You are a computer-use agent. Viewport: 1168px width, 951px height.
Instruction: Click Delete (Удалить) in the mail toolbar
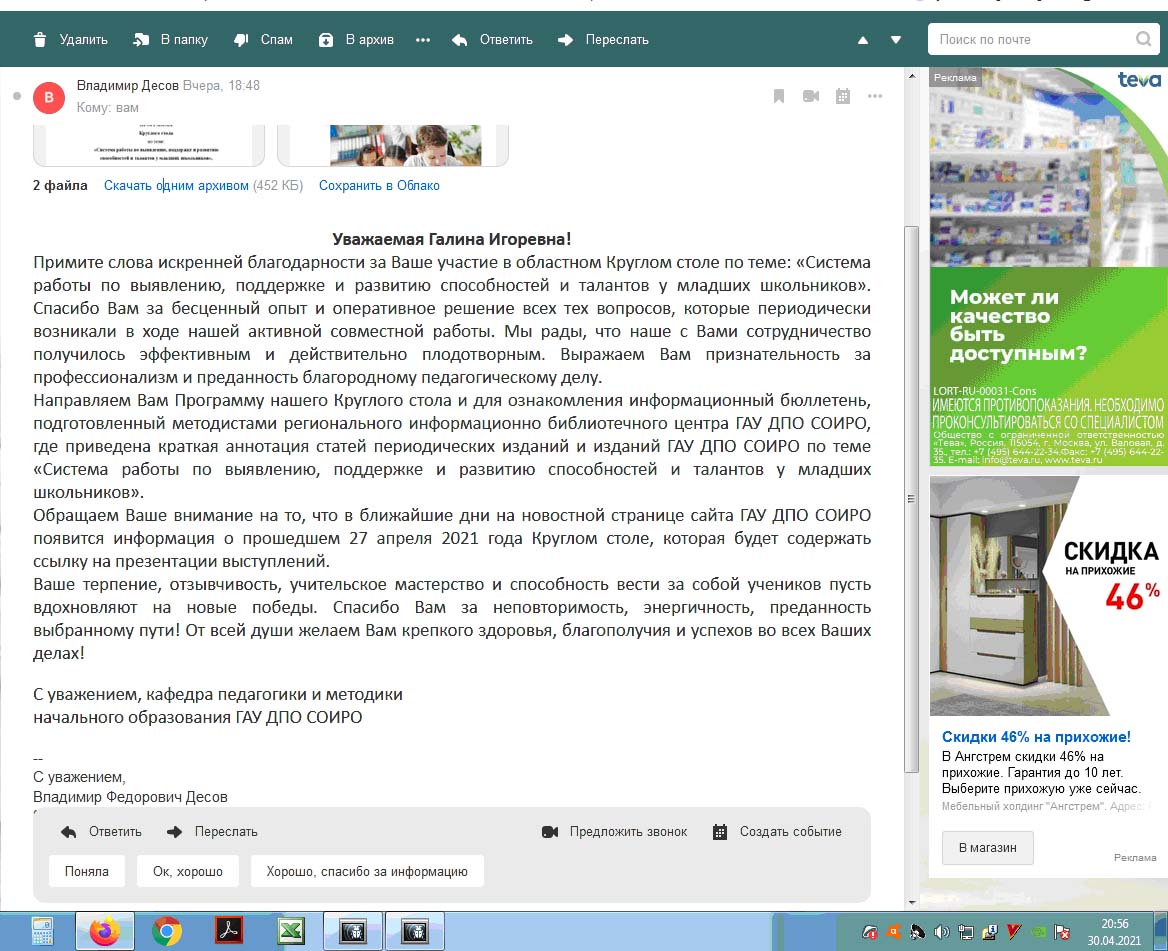click(x=71, y=39)
